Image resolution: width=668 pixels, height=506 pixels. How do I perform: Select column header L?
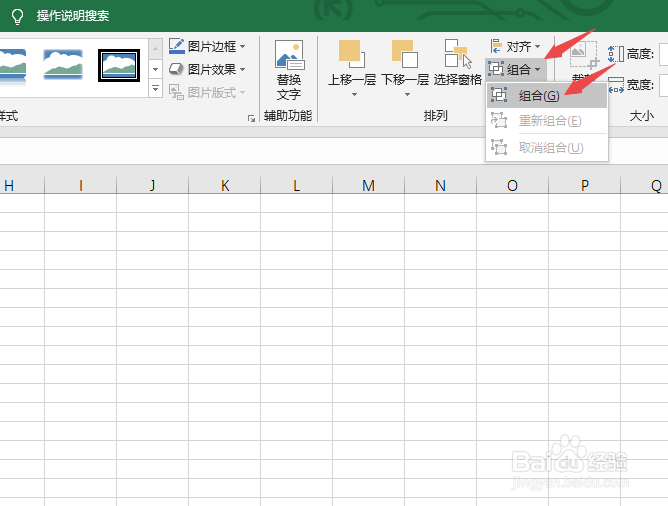(x=297, y=185)
